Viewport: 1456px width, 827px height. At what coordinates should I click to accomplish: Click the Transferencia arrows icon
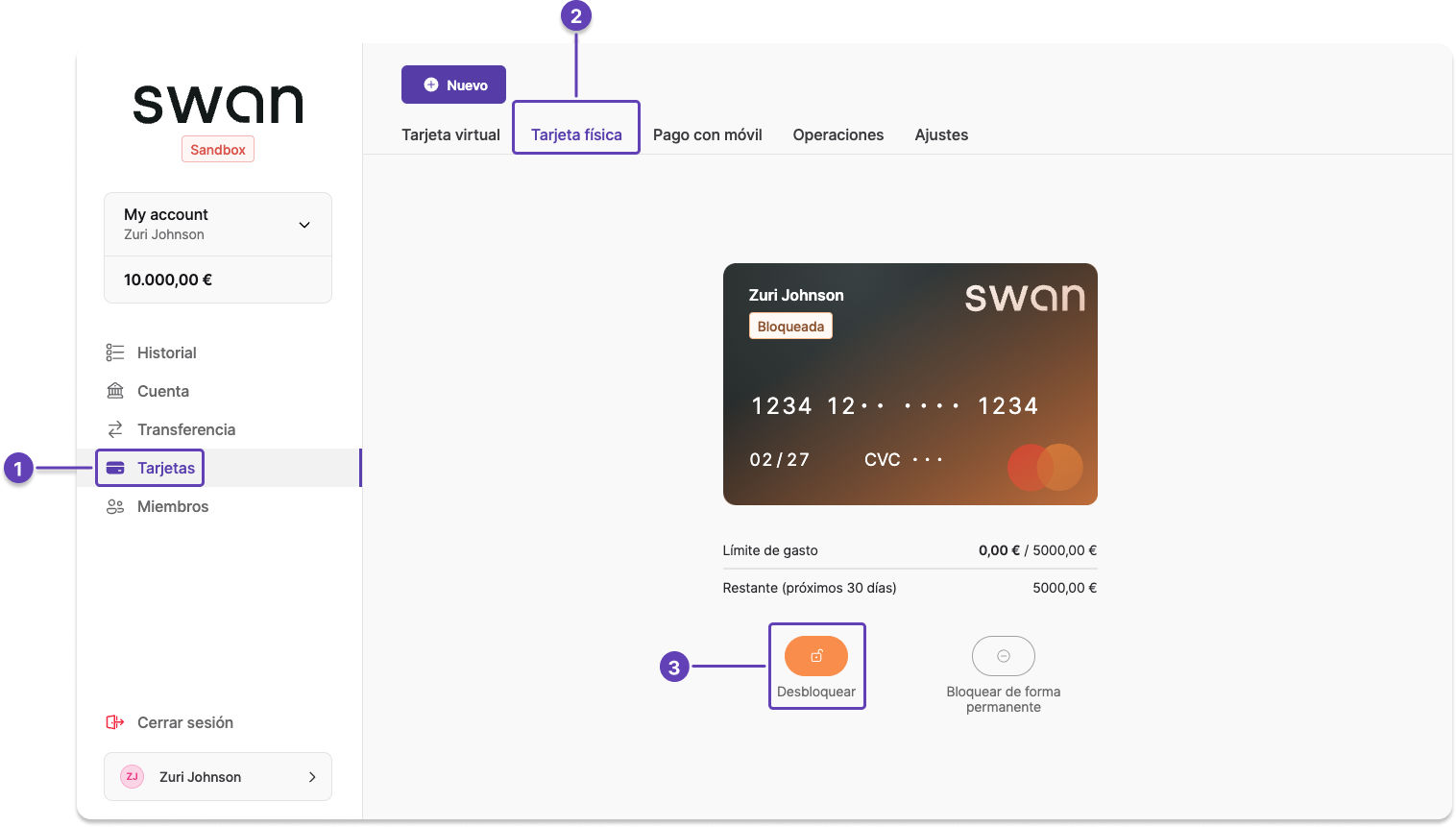click(115, 429)
